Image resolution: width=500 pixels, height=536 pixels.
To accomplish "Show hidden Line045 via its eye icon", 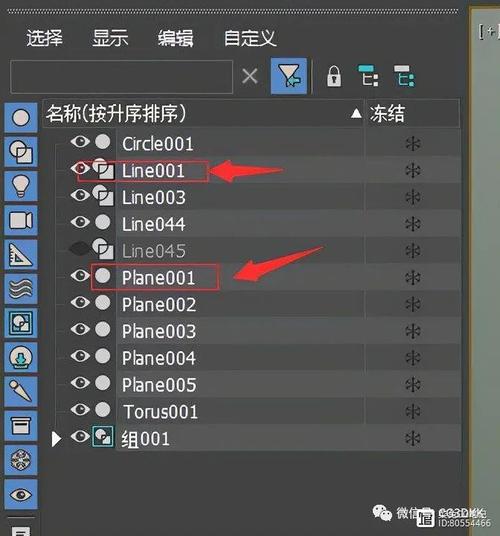I will (x=80, y=249).
